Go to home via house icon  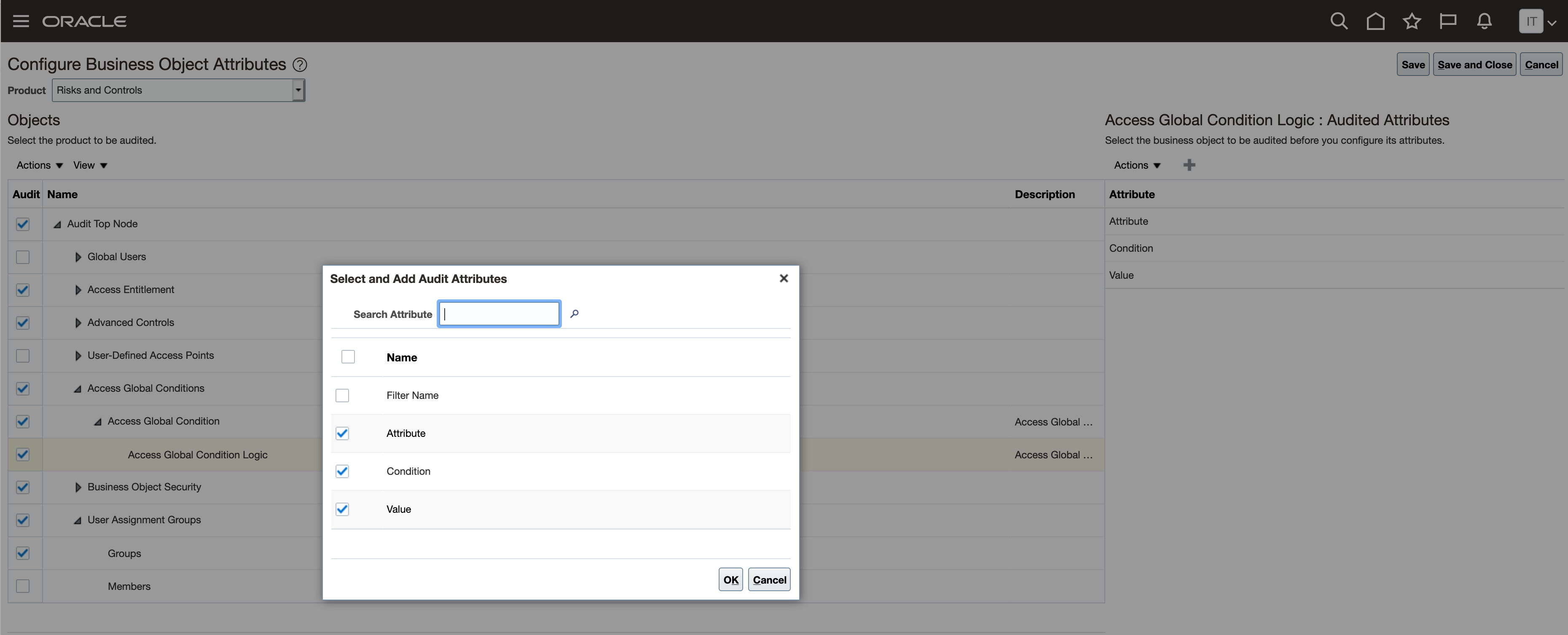coord(1375,22)
